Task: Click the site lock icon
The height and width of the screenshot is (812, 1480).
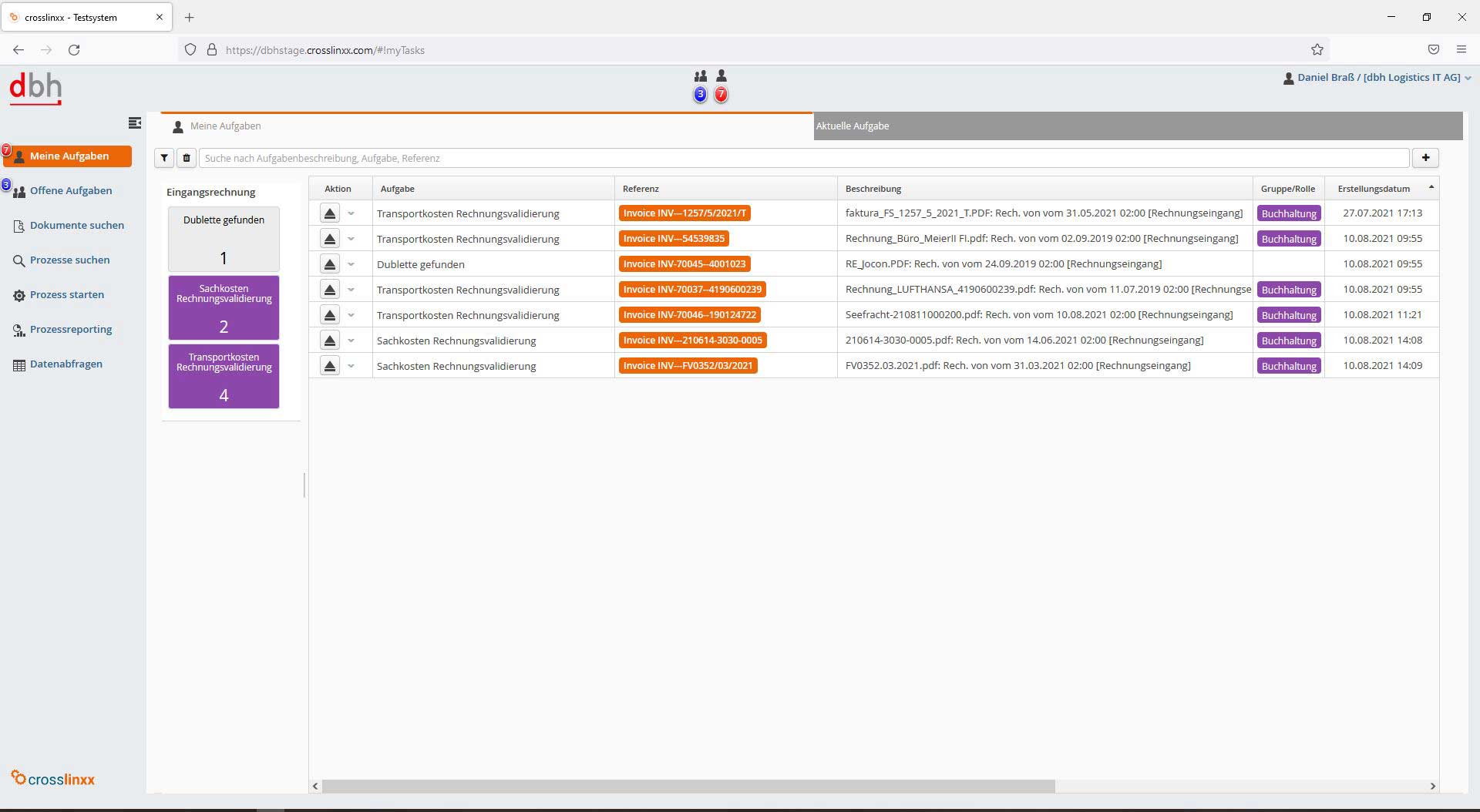Action: pyautogui.click(x=211, y=50)
